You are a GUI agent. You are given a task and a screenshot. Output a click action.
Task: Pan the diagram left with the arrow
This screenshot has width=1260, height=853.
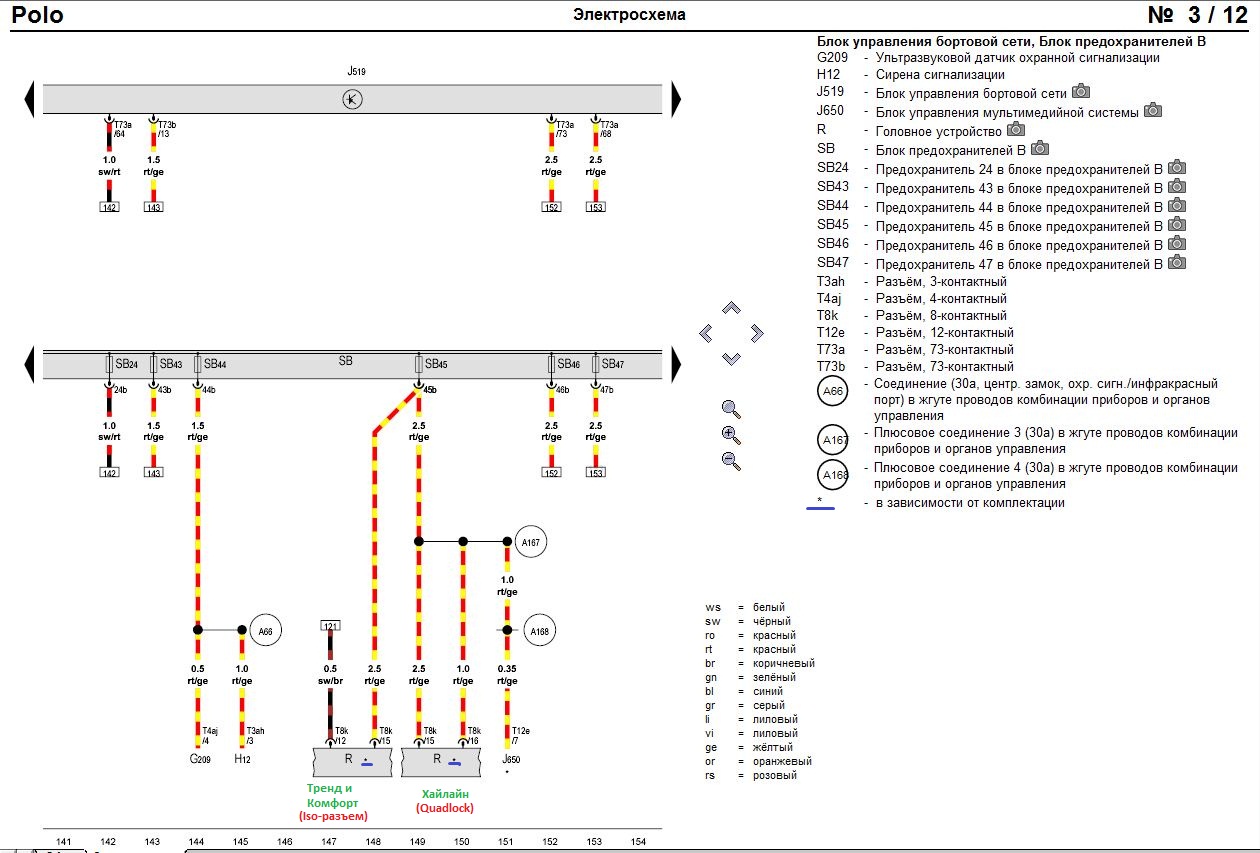[706, 333]
